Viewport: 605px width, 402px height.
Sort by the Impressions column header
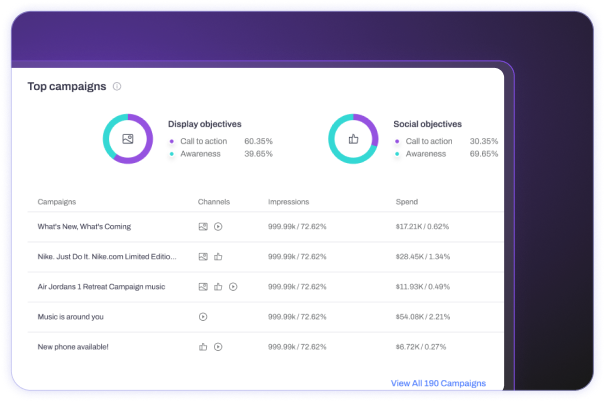288,202
